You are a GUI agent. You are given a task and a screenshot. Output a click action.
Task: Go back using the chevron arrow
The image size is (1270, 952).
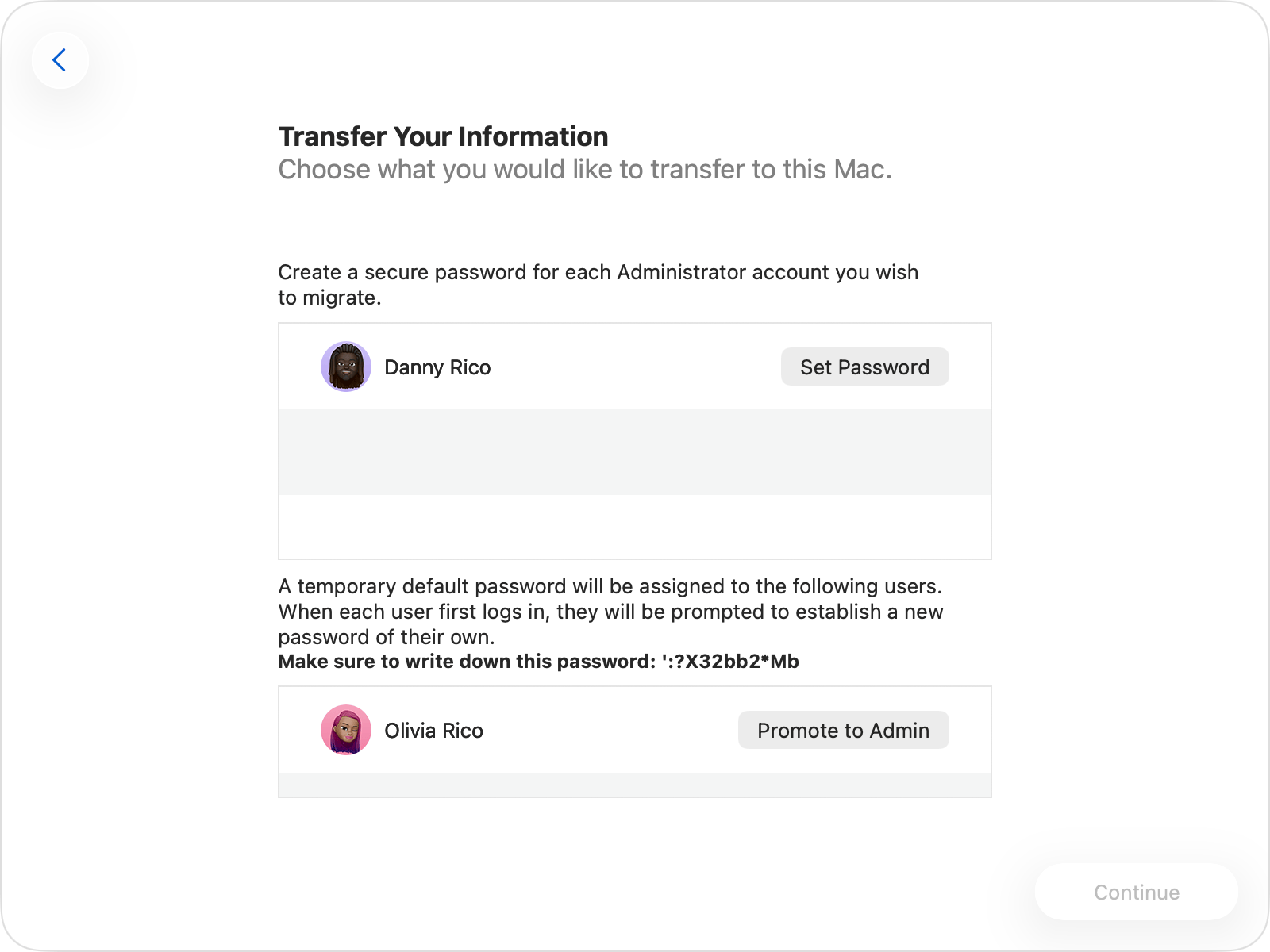60,60
